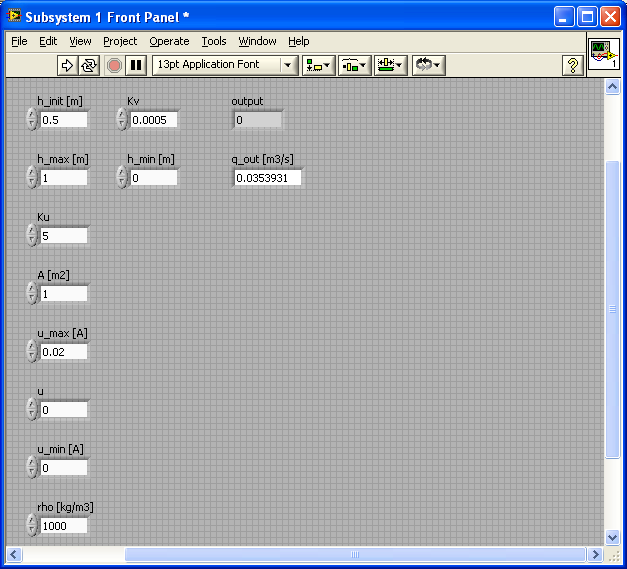Click the Pause button in toolbar
The width and height of the screenshot is (627, 569).
pyautogui.click(x=136, y=65)
